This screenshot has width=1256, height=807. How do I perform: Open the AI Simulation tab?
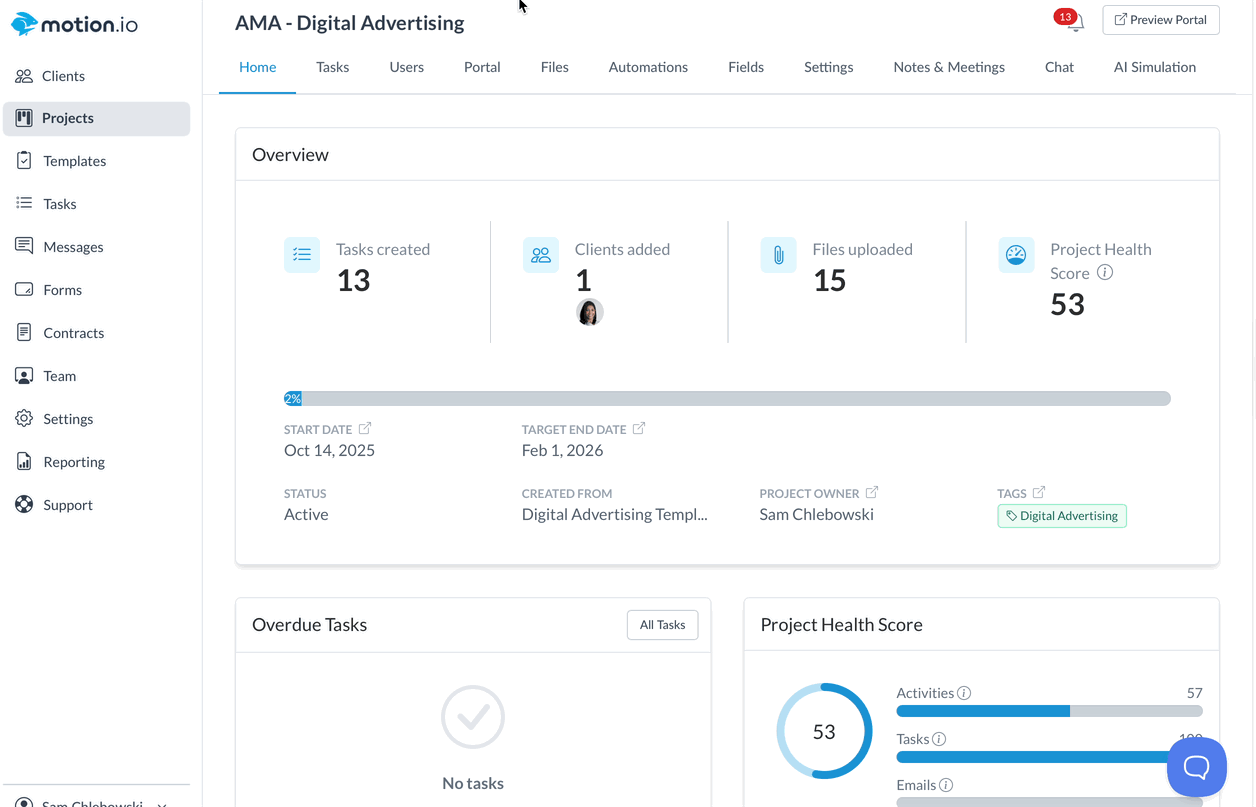1154,67
